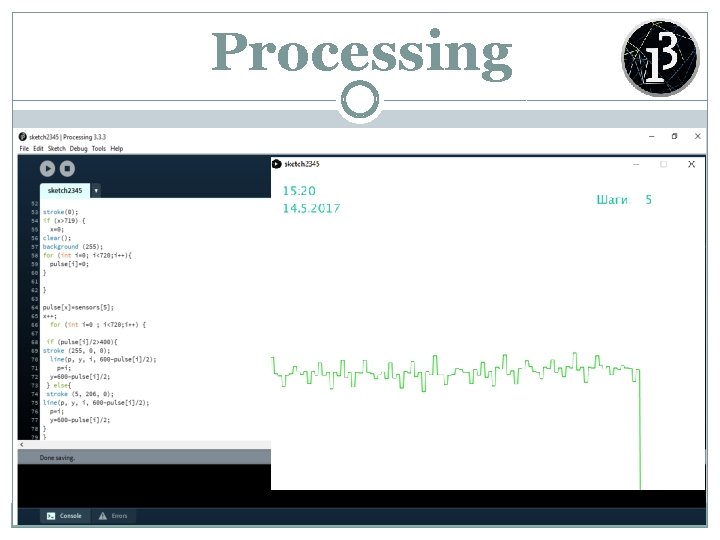Maximize the sketch2345 output window
Screen dimensions: 720x540
664,164
